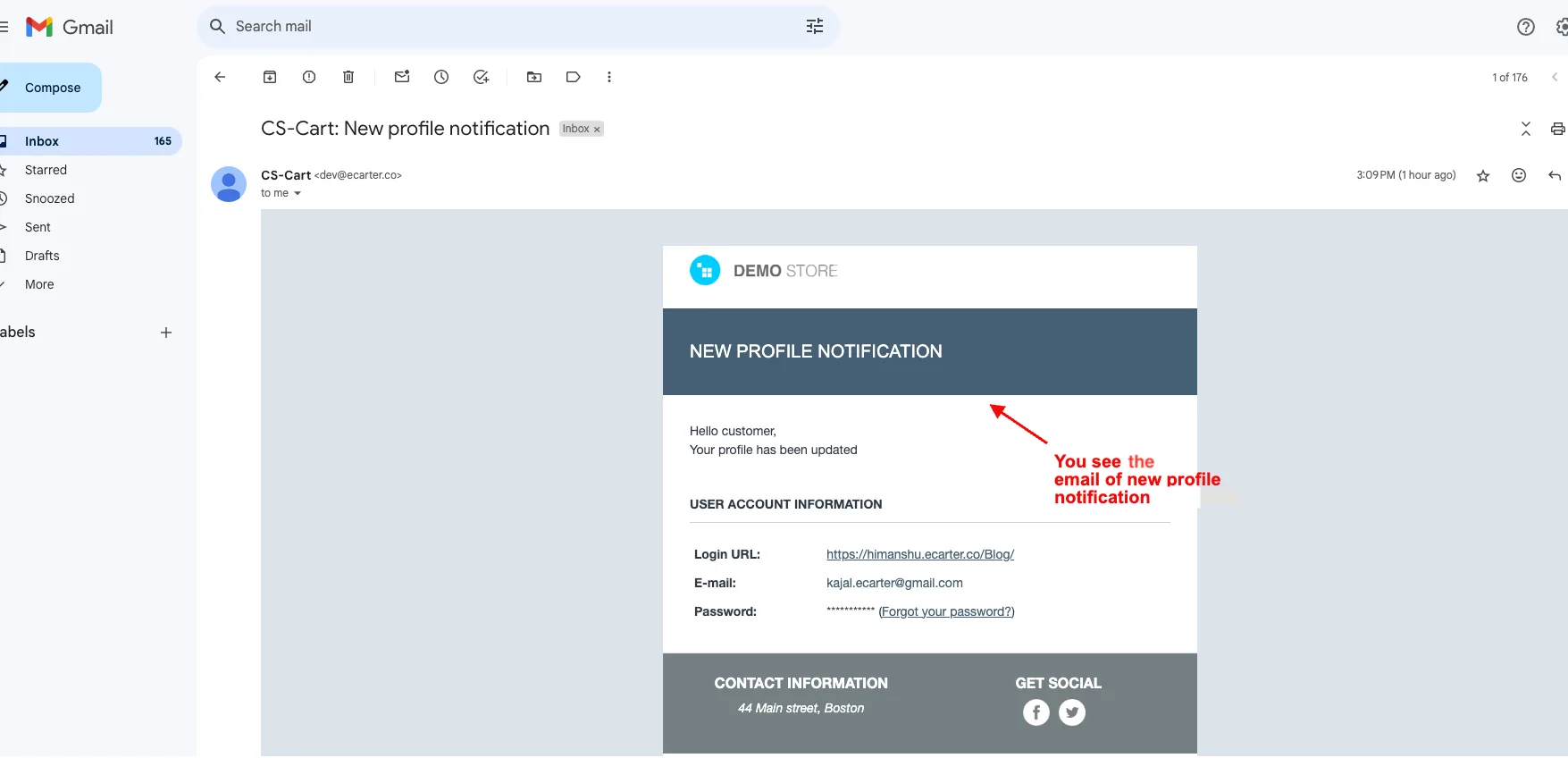The height and width of the screenshot is (758, 1568).
Task: Open the Labels tag icon
Action: coord(574,77)
